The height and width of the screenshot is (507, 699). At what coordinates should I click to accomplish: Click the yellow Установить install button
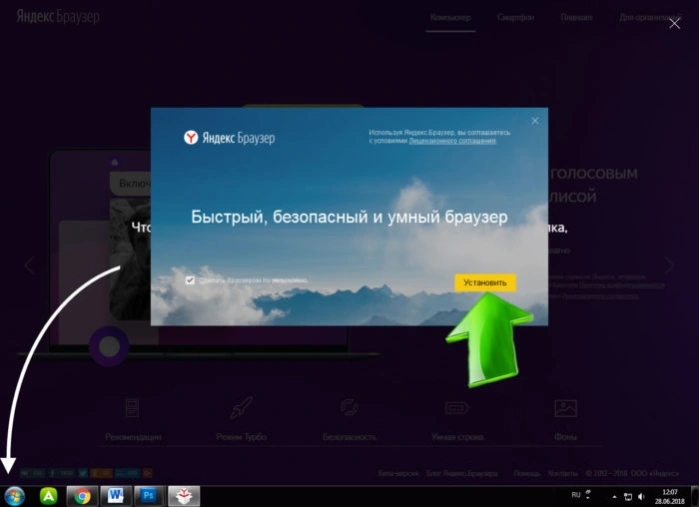[485, 283]
